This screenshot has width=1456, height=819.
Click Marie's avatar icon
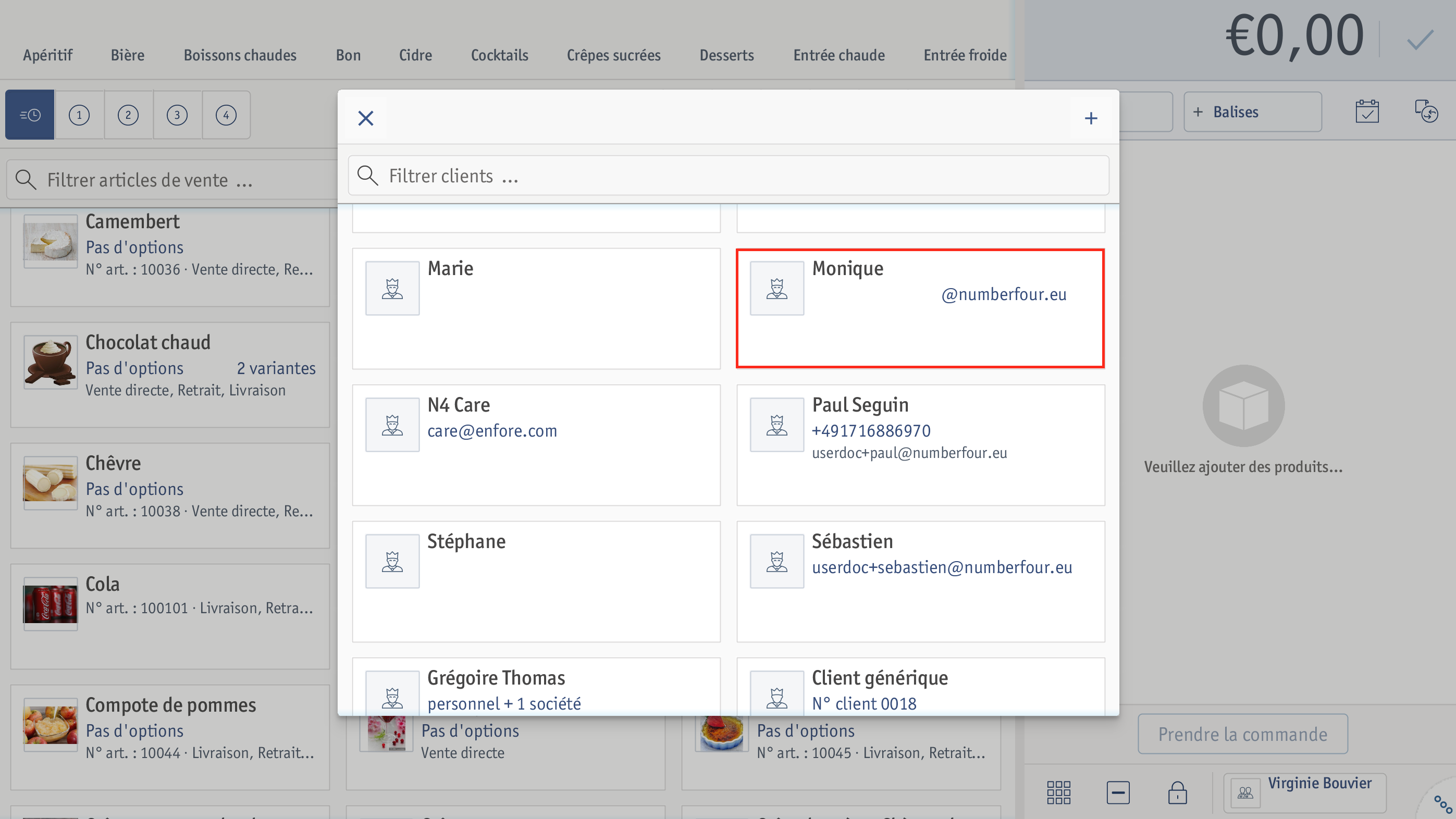392,288
